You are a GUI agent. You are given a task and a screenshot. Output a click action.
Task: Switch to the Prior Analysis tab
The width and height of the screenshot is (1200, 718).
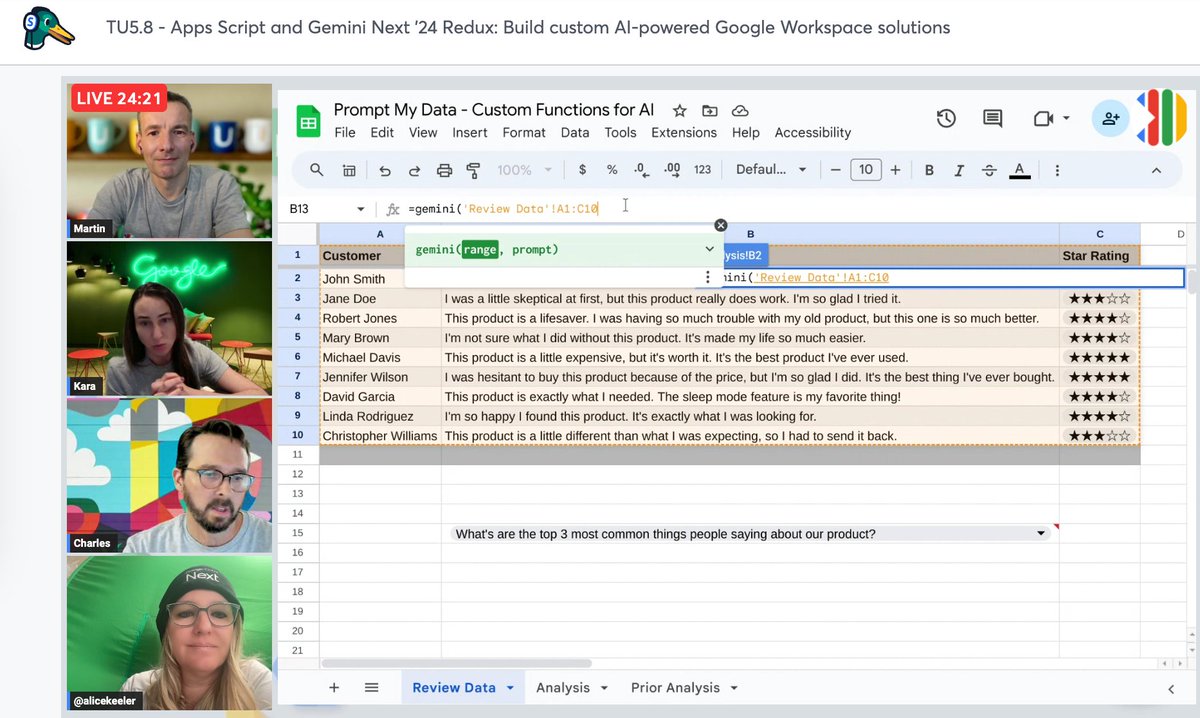(675, 687)
